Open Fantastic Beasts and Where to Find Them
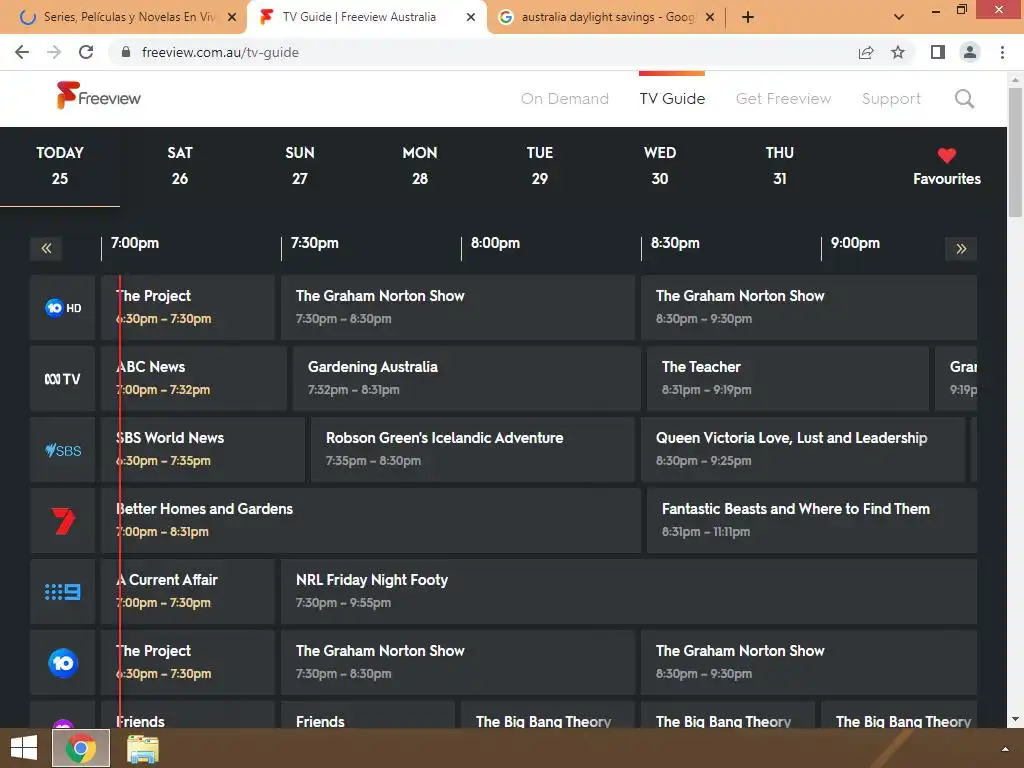The width and height of the screenshot is (1024, 768). [812, 520]
